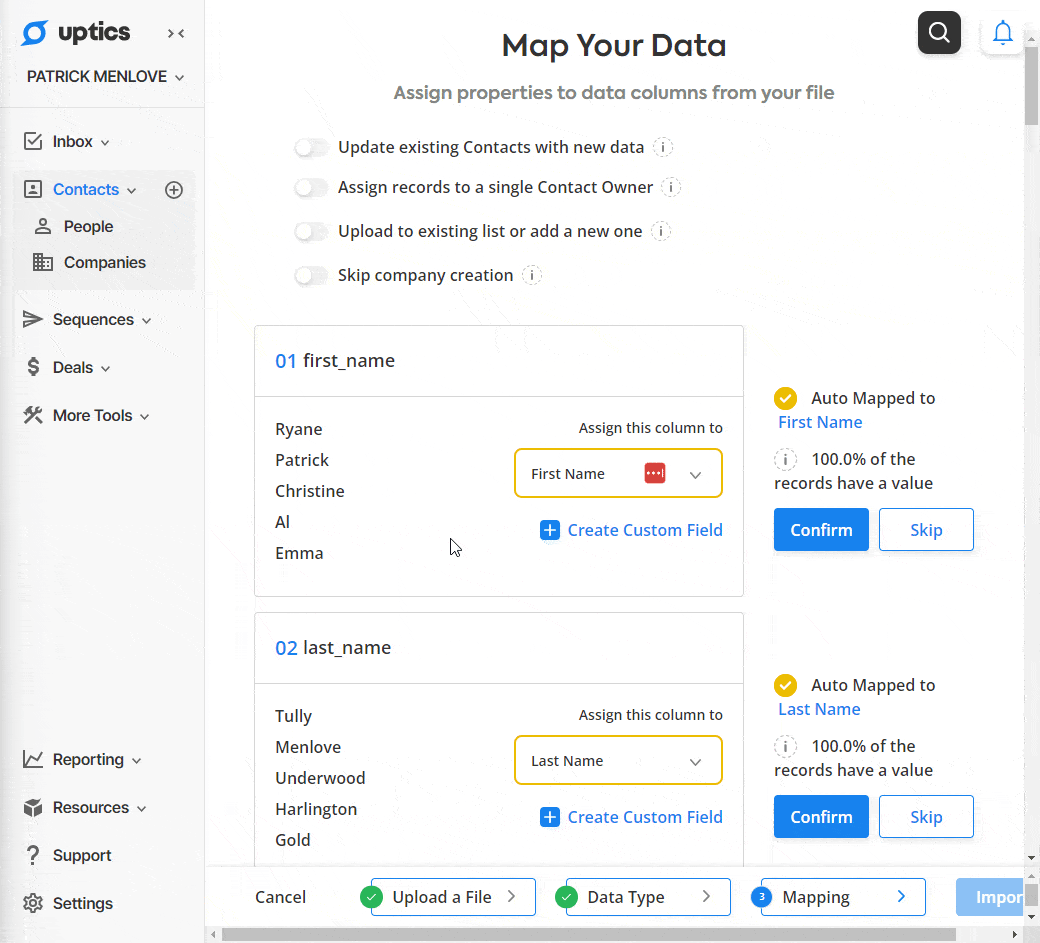1040x943 pixels.
Task: Click plus icon for last_name Create Custom Field
Action: click(x=550, y=817)
